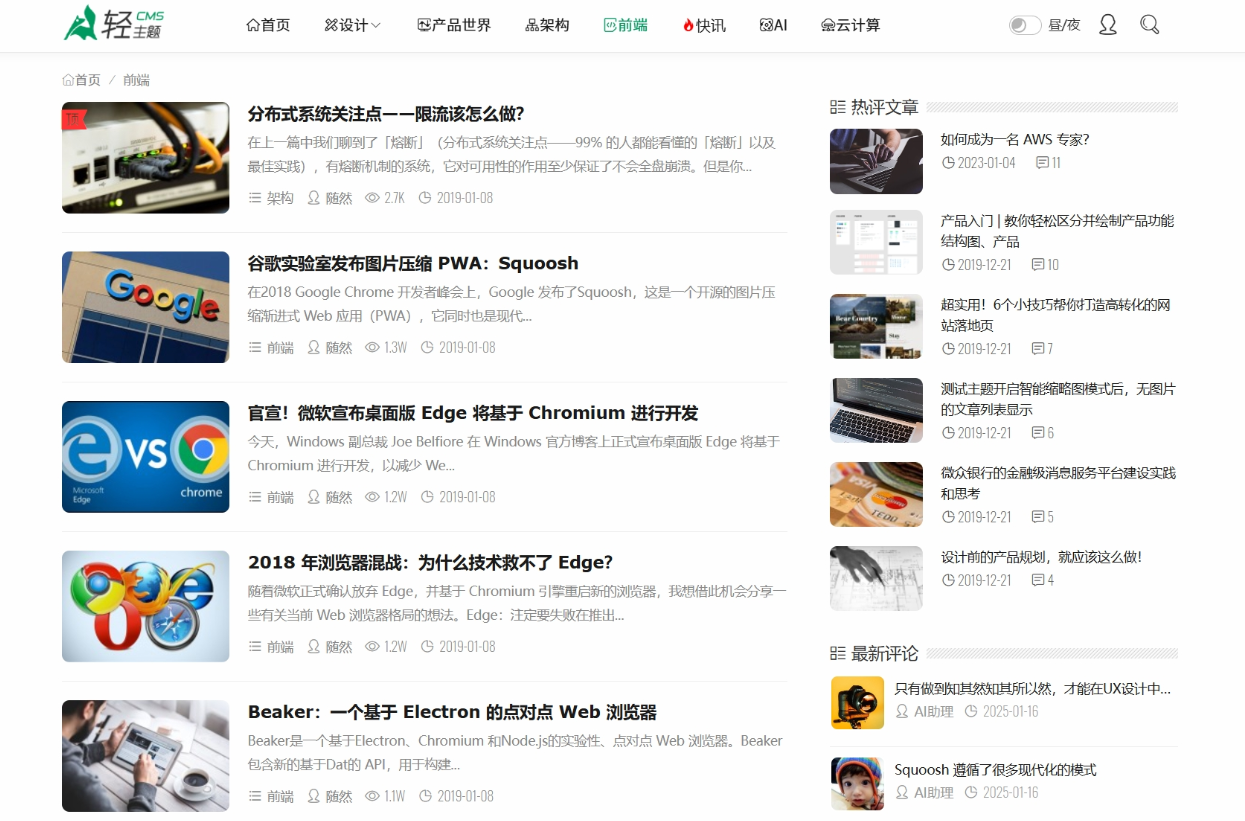Open the Beaker 浏览器 article link
Screen dimensions: 1245x821
click(451, 712)
